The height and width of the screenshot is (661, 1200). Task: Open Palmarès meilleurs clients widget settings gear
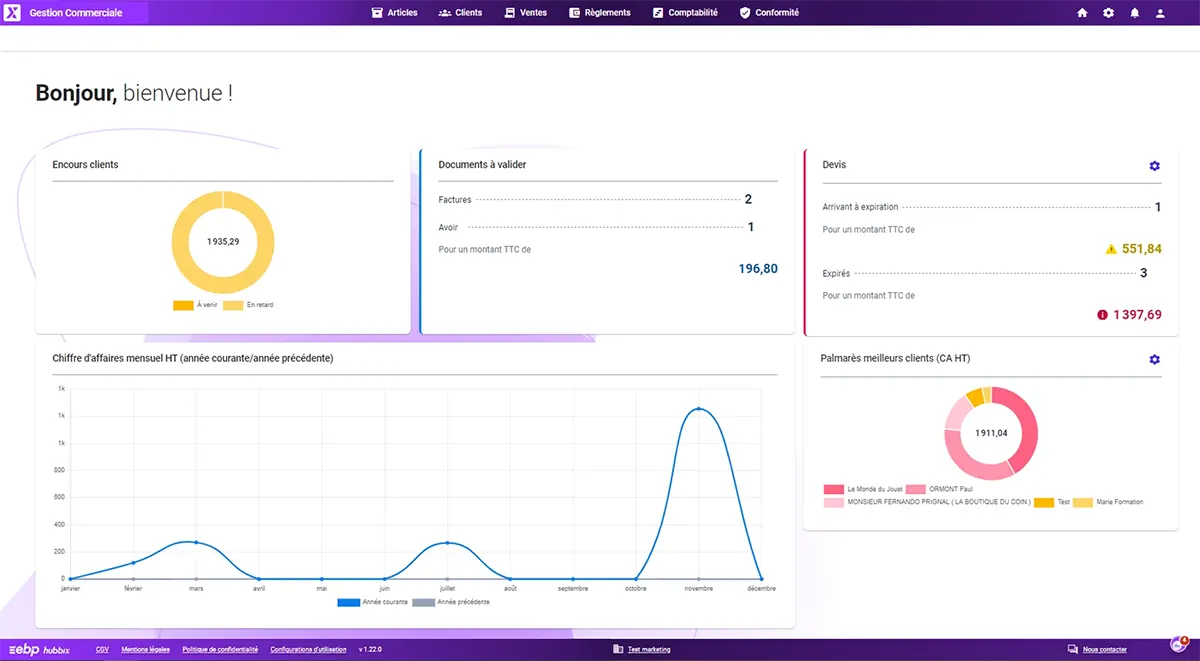click(x=1154, y=359)
